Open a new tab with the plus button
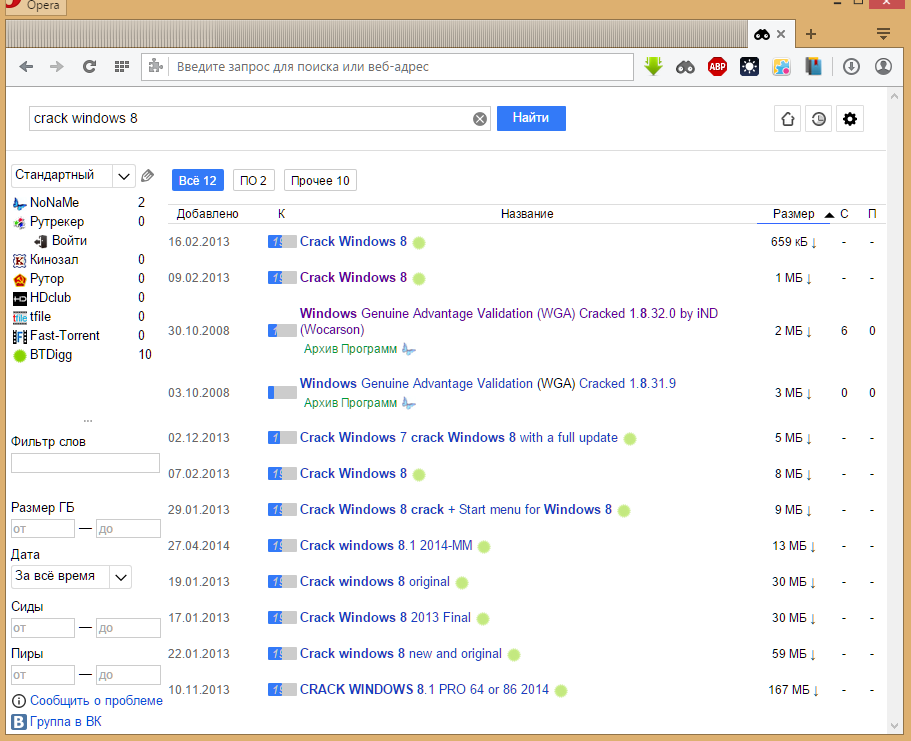The image size is (911, 741). [811, 34]
